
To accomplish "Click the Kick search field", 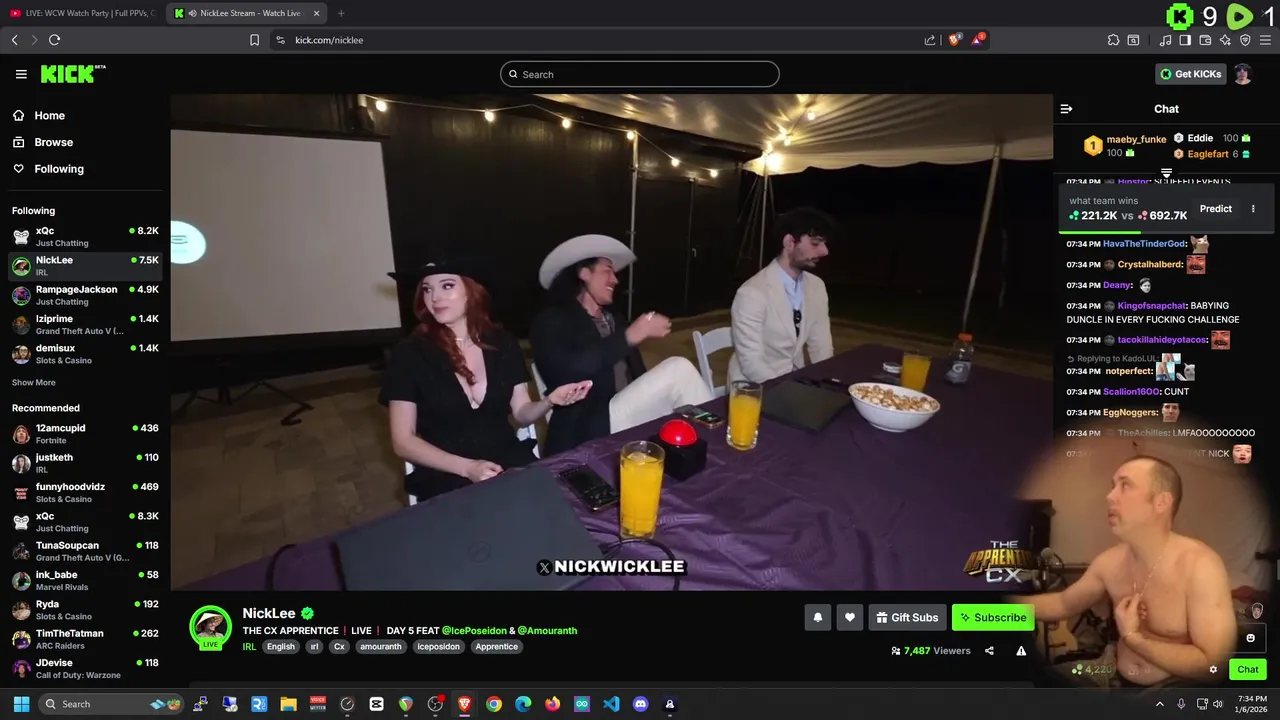I will [x=640, y=74].
